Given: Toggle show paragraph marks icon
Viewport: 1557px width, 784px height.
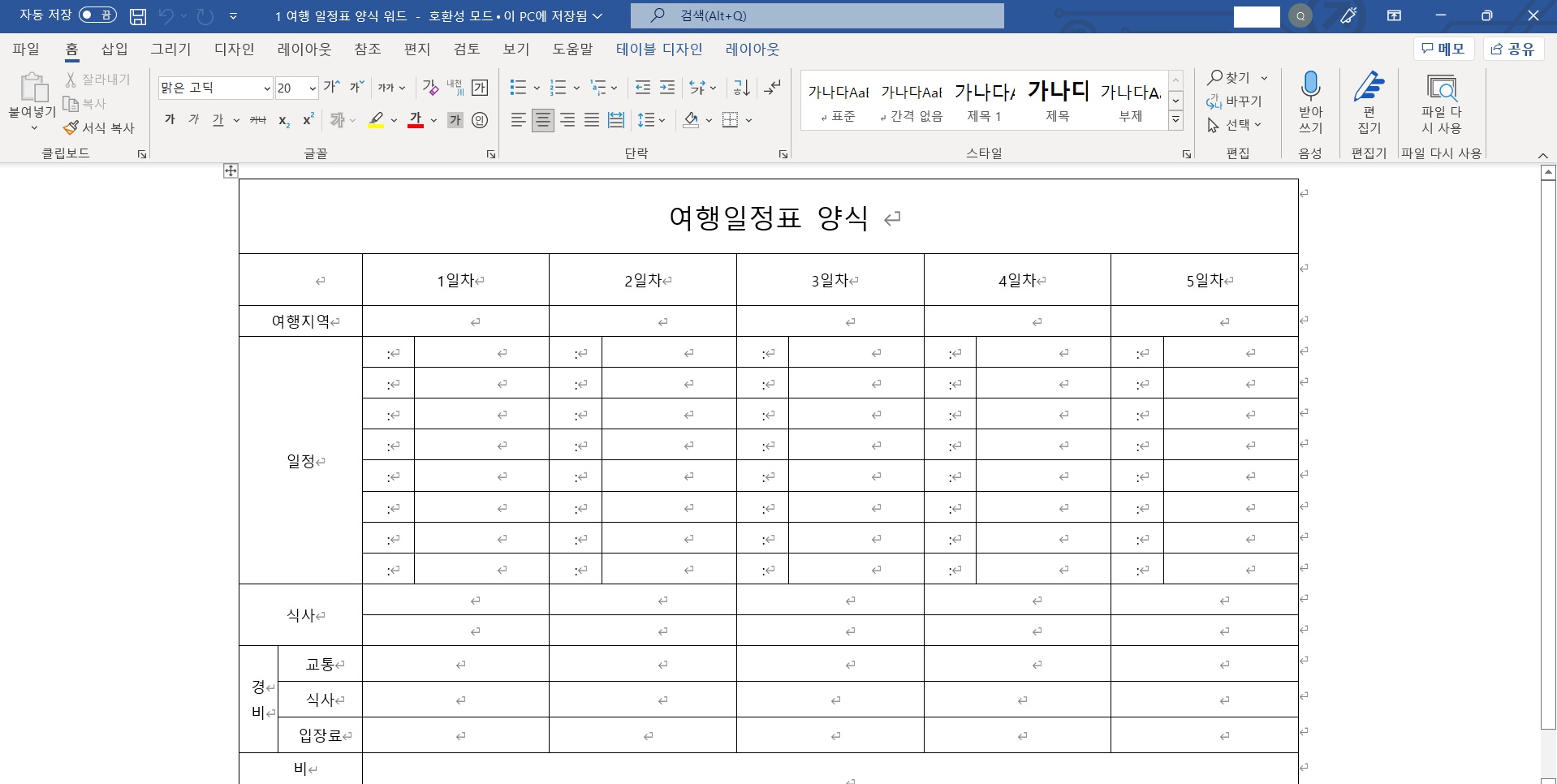Looking at the screenshot, I should [x=773, y=87].
